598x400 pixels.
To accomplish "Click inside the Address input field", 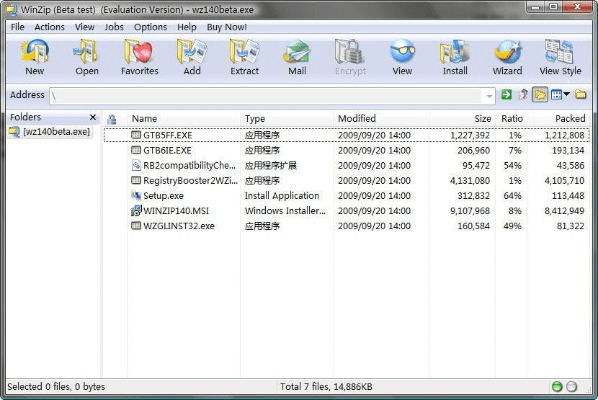I will [267, 96].
